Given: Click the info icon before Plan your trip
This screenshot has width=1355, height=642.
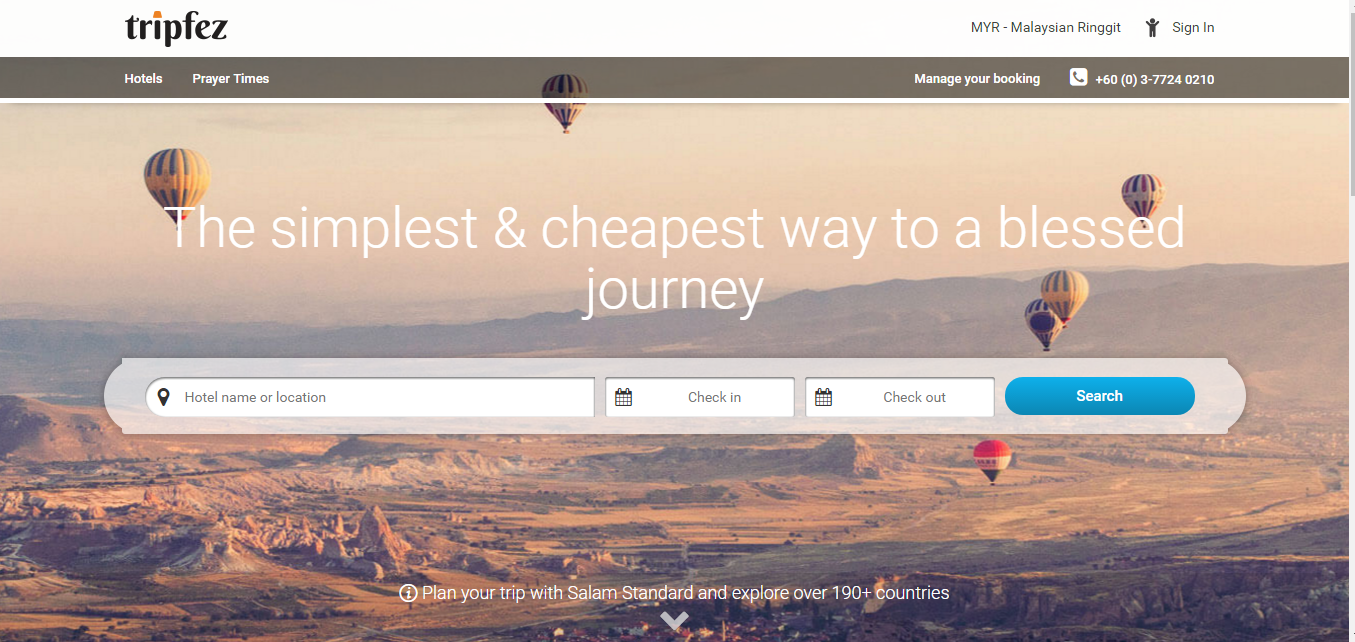Looking at the screenshot, I should pyautogui.click(x=408, y=593).
